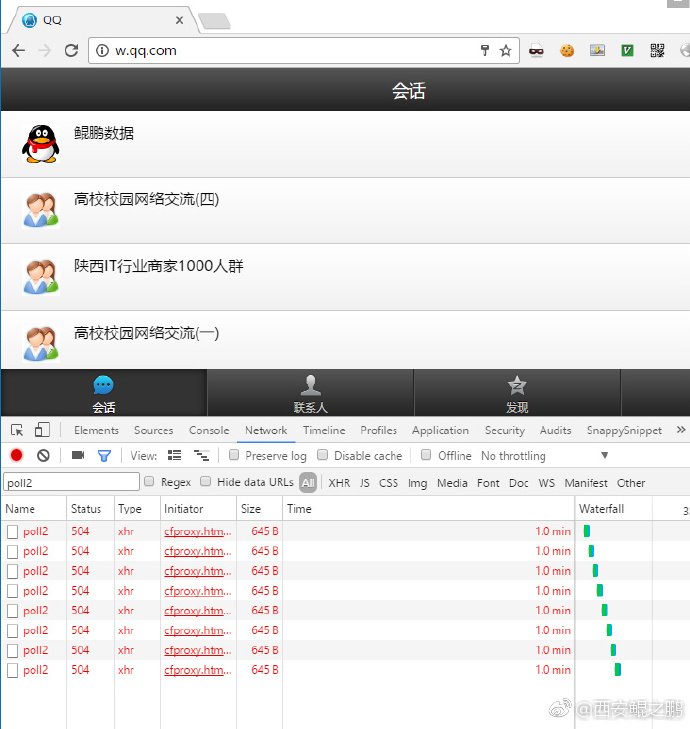
Task: Bookmark this page with star icon
Action: pos(505,50)
